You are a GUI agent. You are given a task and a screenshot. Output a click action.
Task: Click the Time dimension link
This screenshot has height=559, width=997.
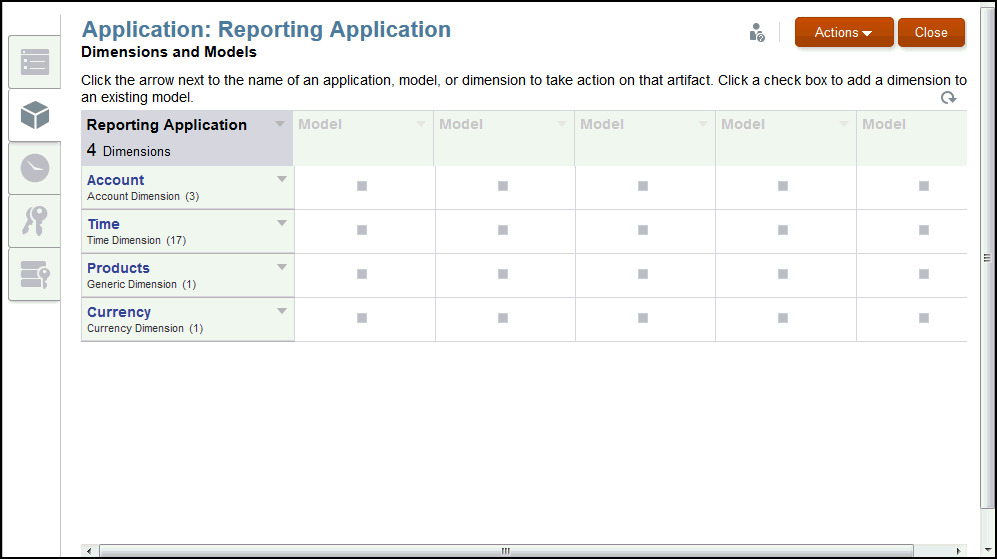[x=104, y=224]
